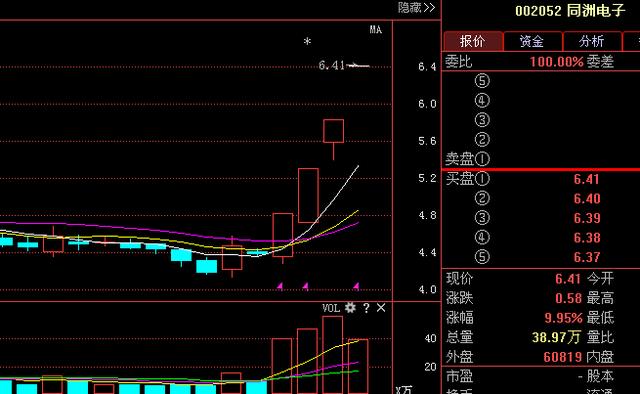Click the asterisk marker above the chart

click(x=307, y=41)
